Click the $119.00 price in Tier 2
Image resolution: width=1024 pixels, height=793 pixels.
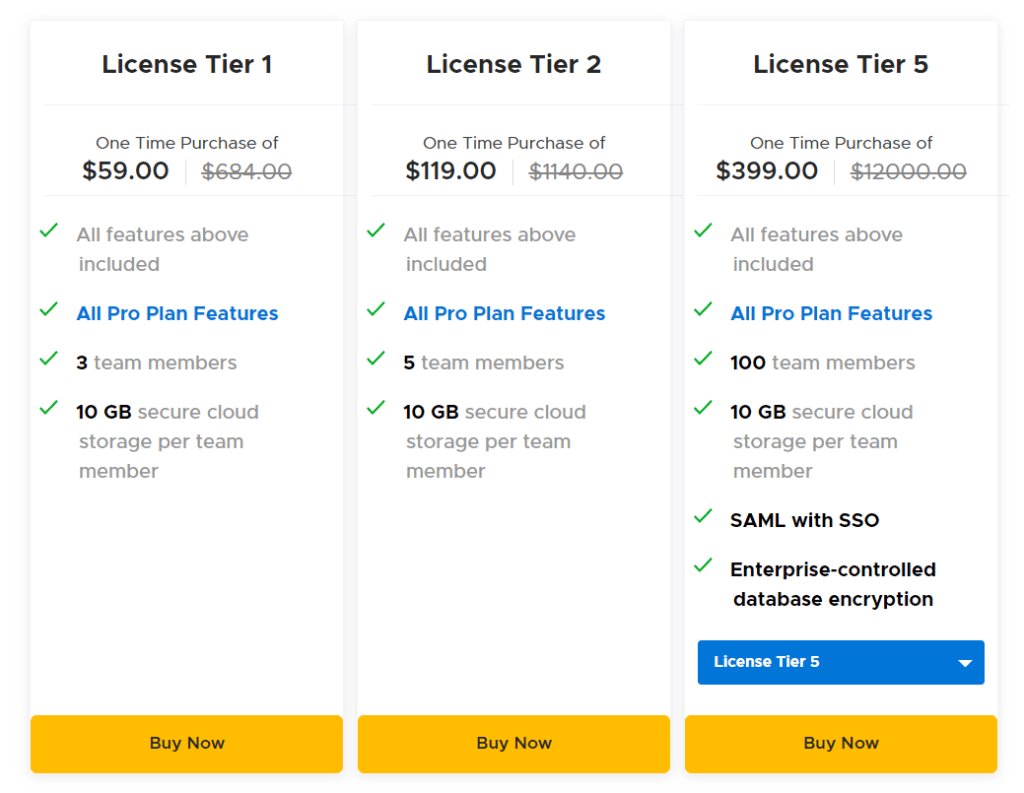tap(451, 171)
